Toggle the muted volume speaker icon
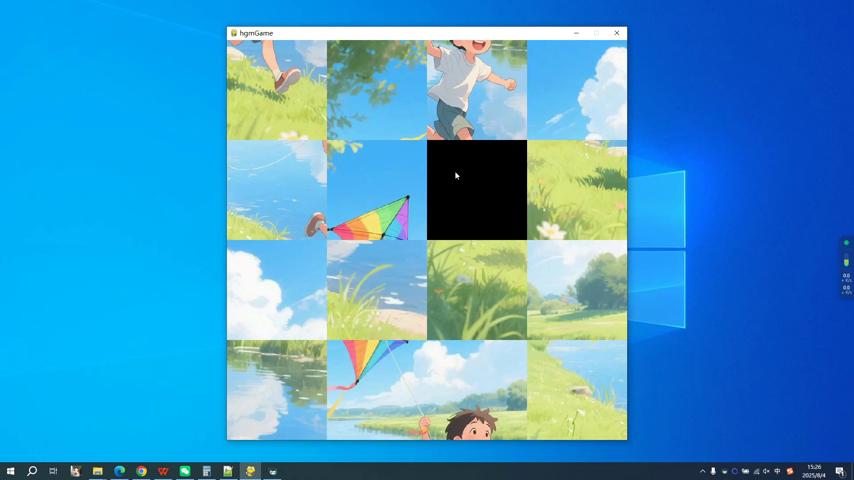This screenshot has height=480, width=854. coord(767,471)
